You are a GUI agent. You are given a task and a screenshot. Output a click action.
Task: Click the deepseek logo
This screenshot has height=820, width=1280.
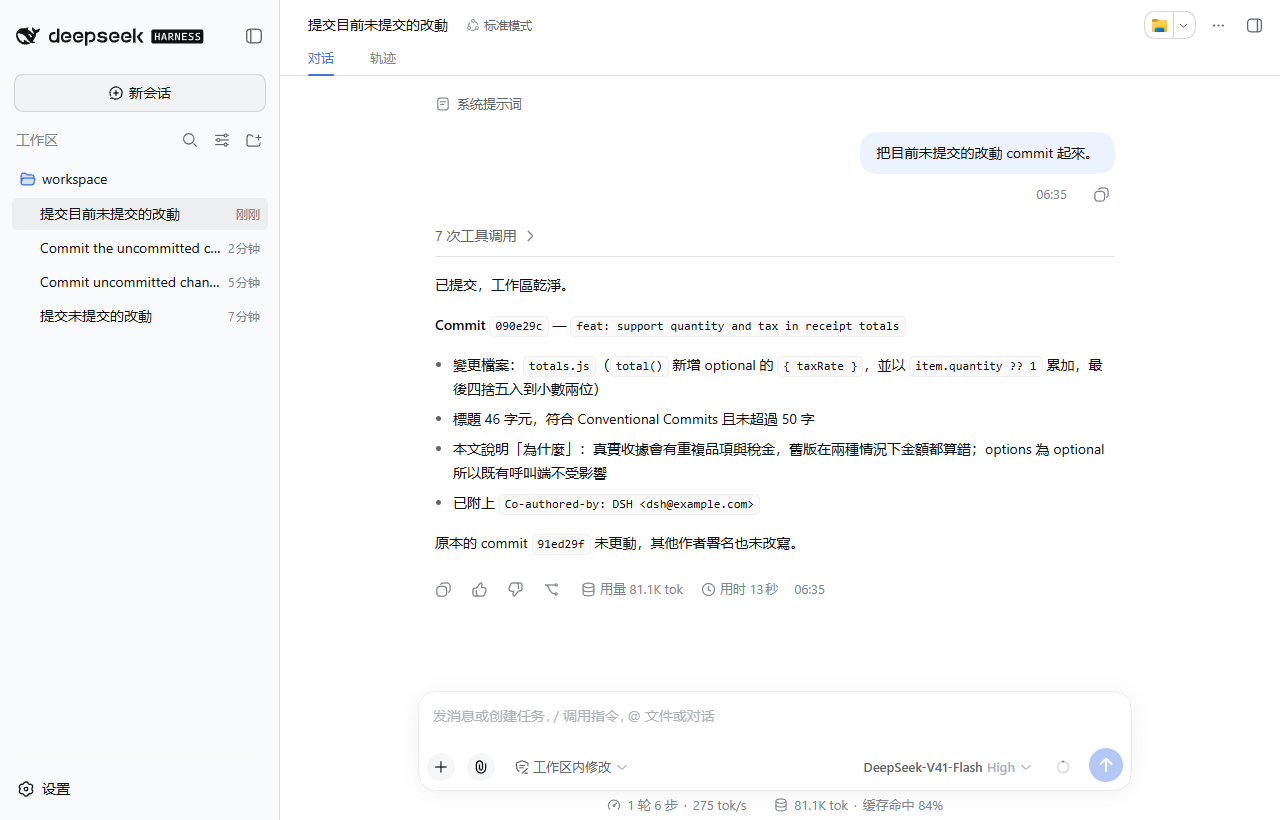(x=110, y=36)
